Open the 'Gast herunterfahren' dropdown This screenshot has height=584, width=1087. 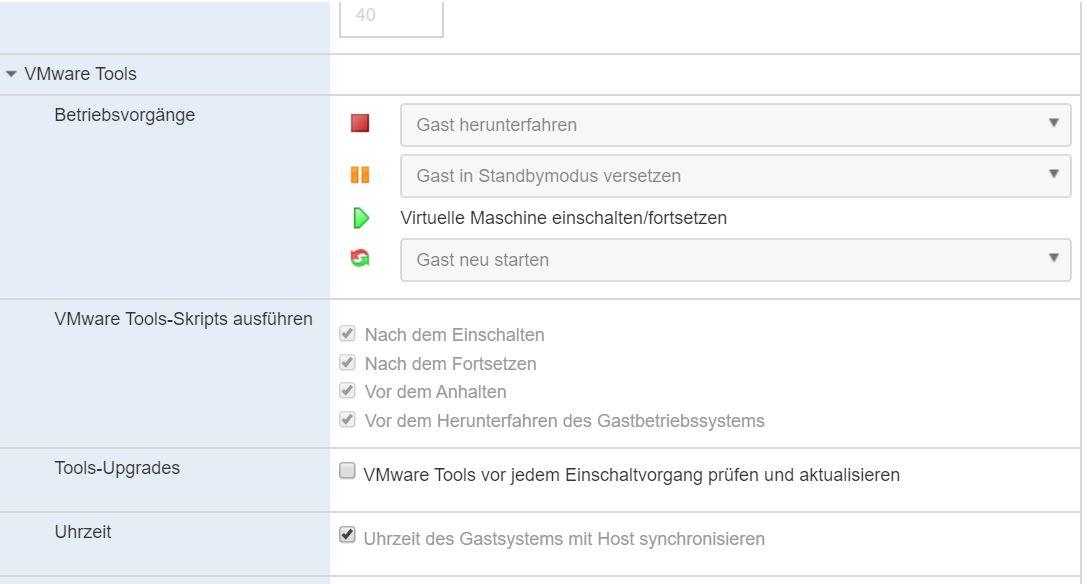pos(735,125)
